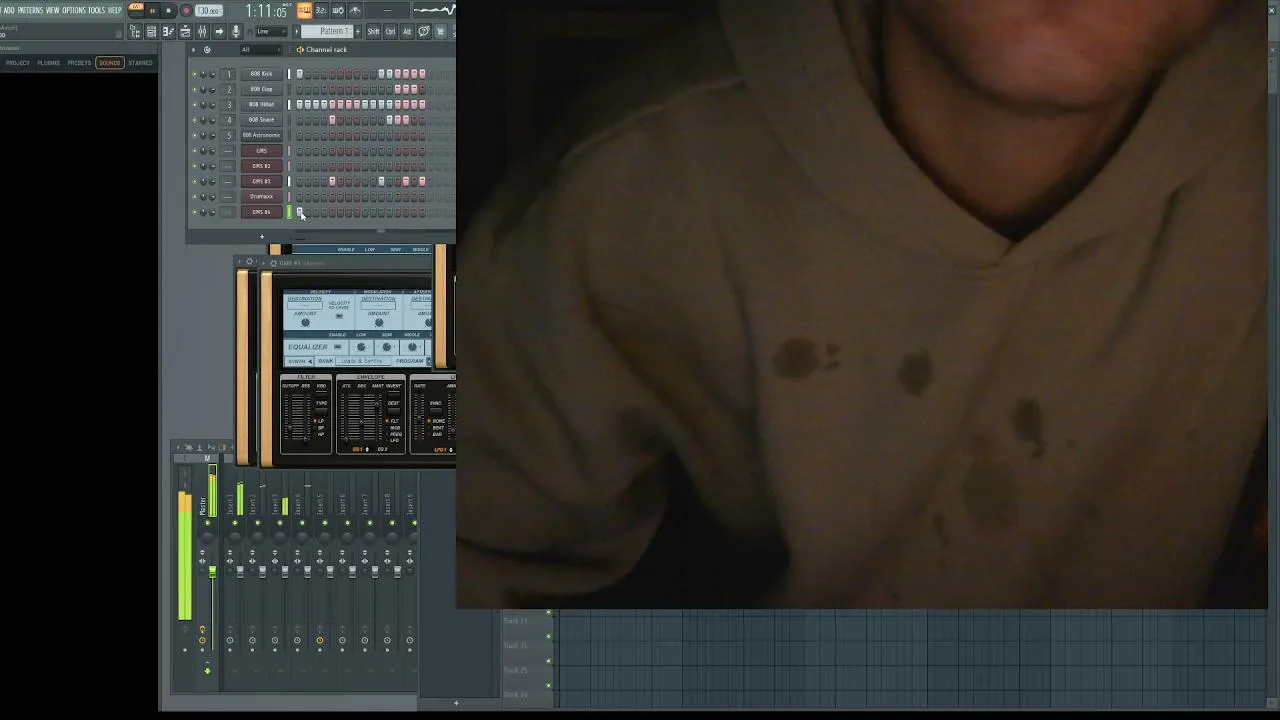Click 808 Snare mixer track number 4
This screenshot has height=720, width=1280.
228,120
